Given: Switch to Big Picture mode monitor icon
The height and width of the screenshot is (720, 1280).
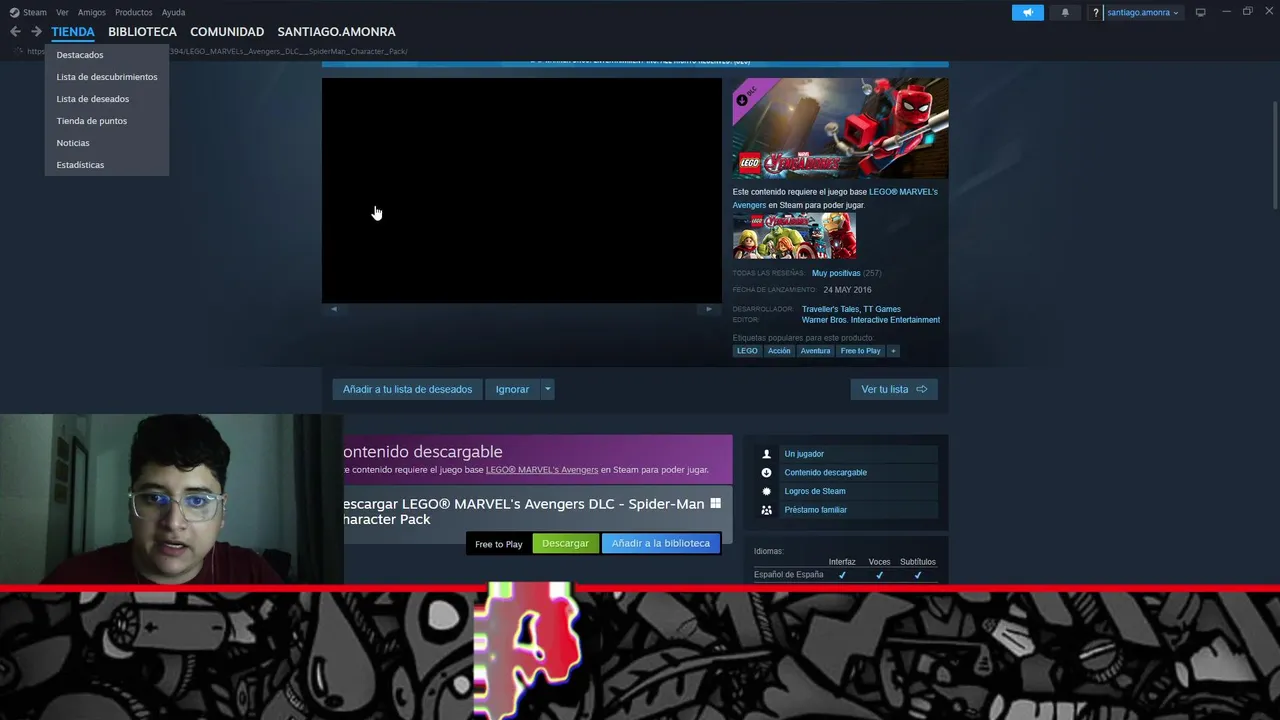Looking at the screenshot, I should [1200, 12].
